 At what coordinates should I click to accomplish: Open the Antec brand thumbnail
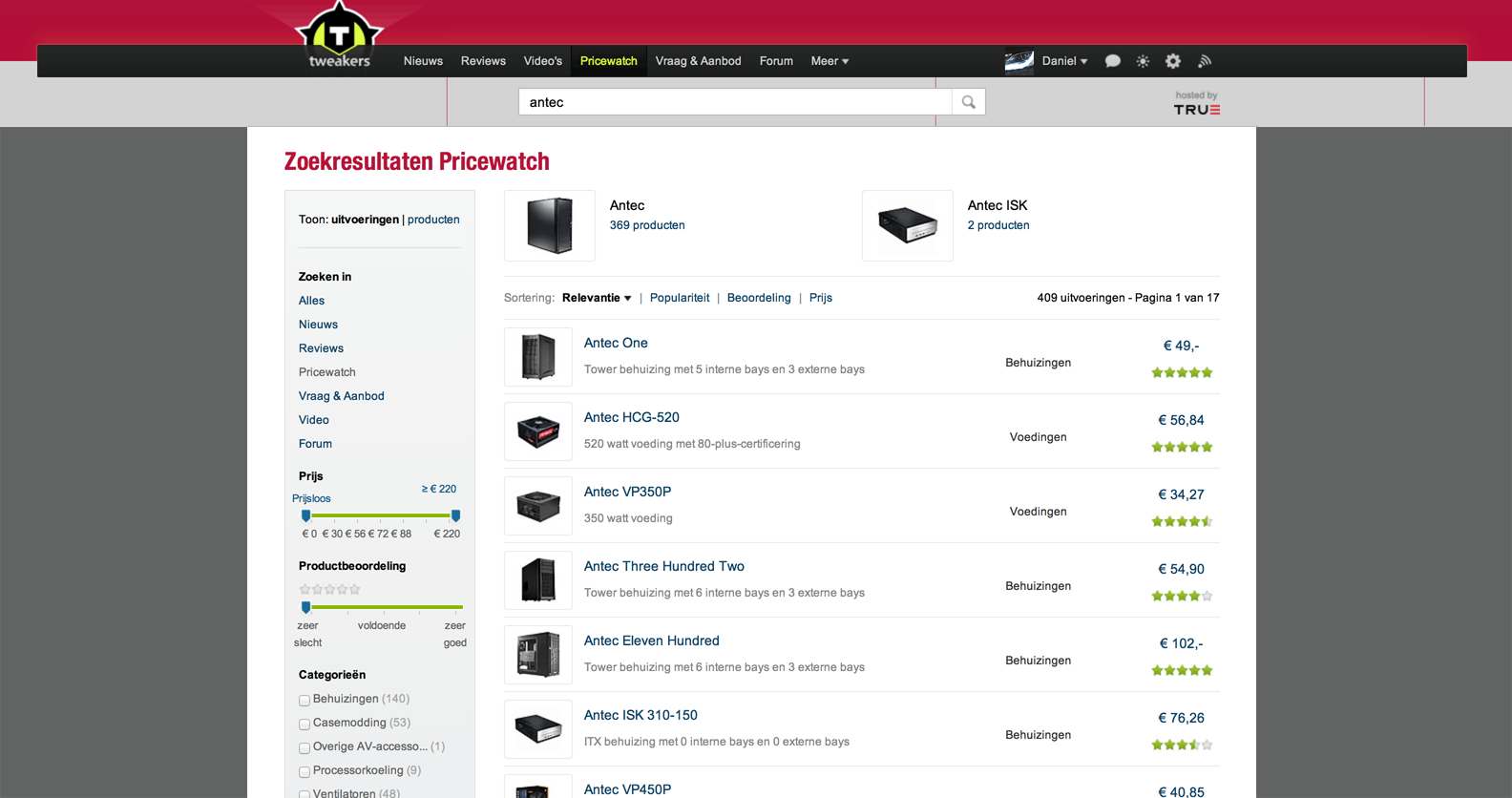pyautogui.click(x=550, y=225)
